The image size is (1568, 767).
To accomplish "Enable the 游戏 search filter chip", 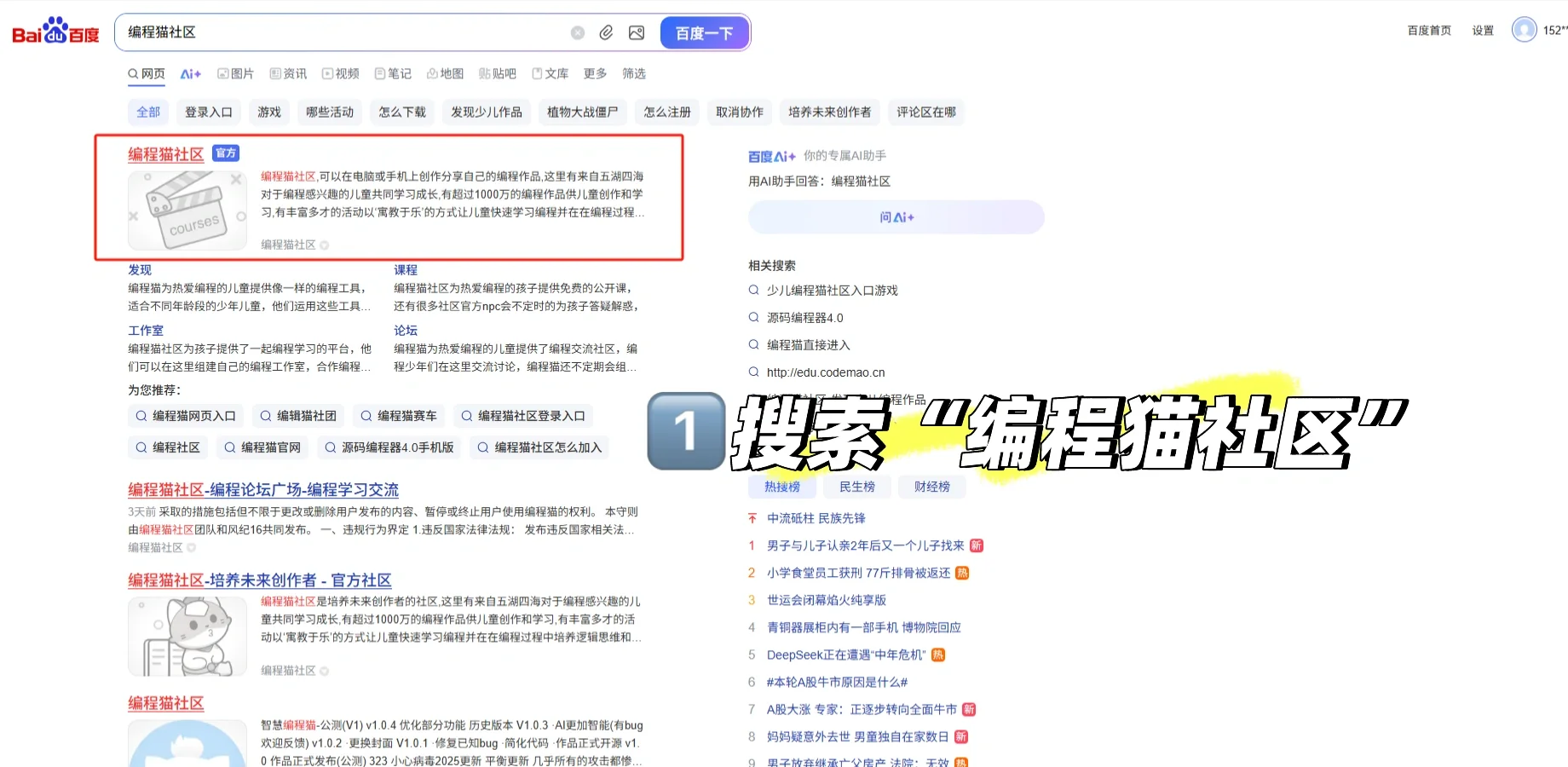I will (x=268, y=112).
